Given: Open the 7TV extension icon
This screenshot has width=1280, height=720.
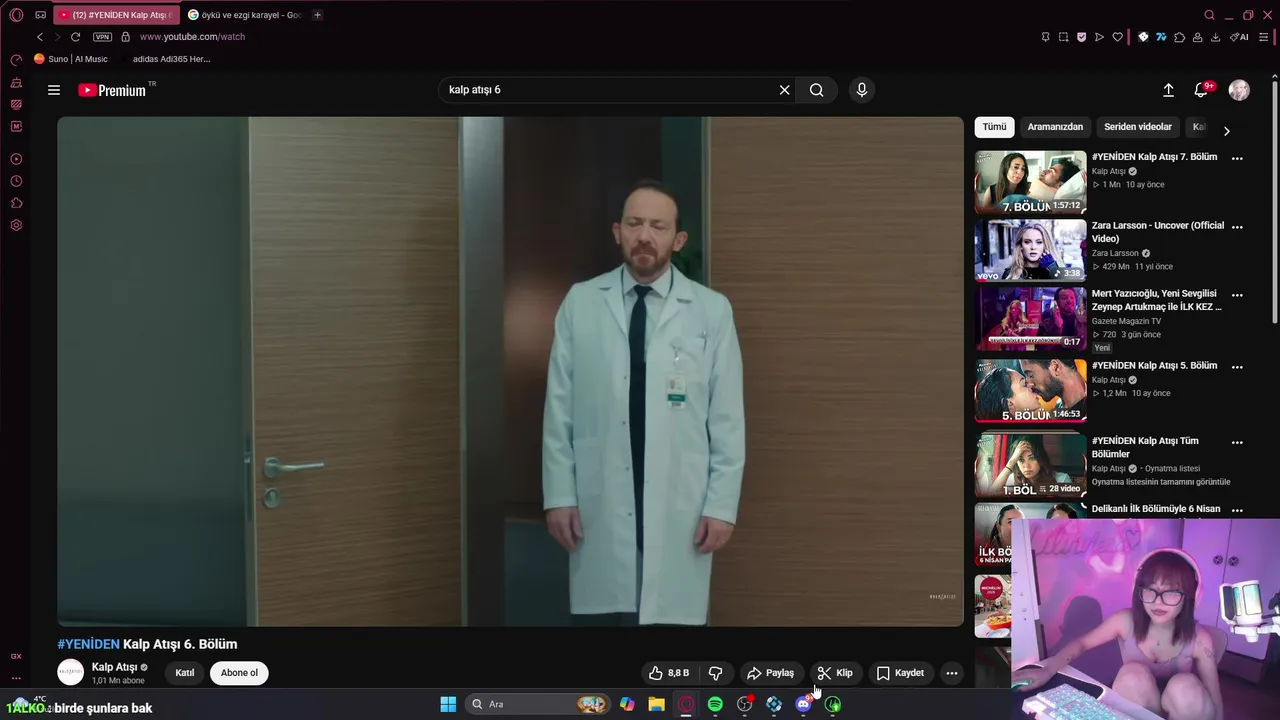Looking at the screenshot, I should coord(1161,37).
